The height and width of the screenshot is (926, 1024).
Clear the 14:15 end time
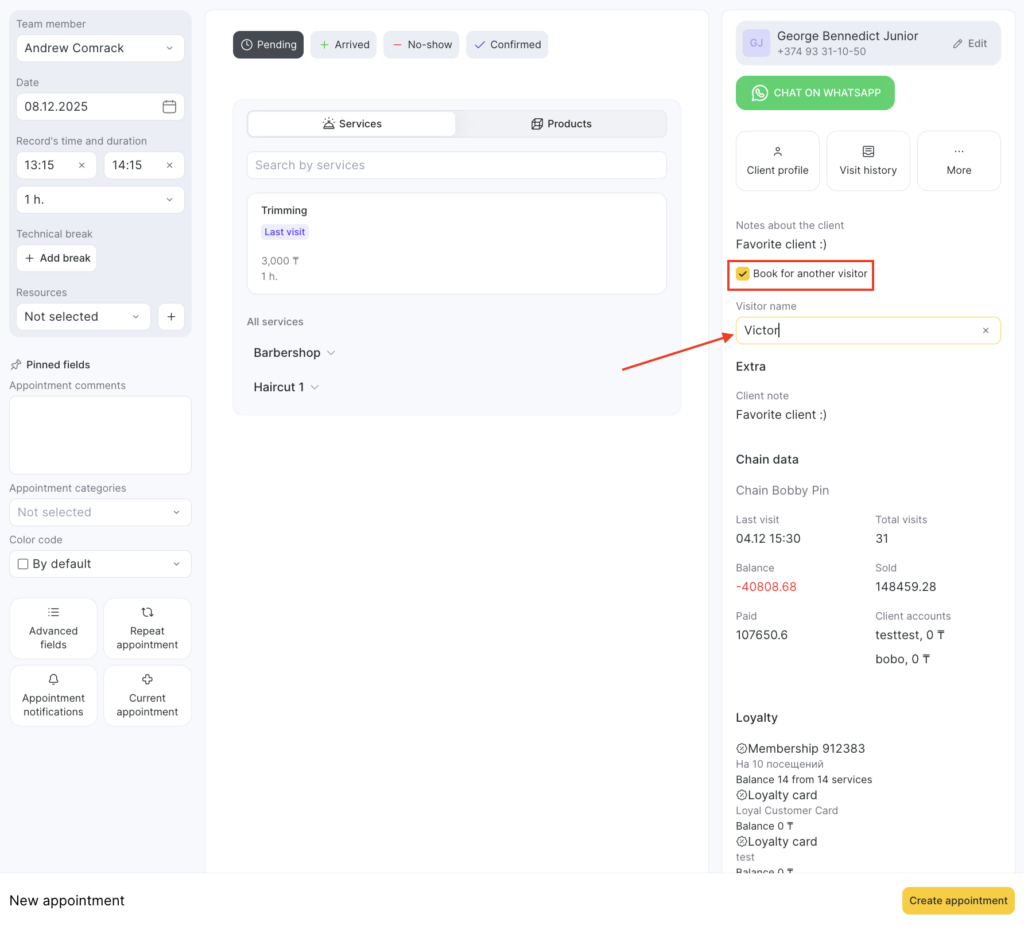pos(169,165)
